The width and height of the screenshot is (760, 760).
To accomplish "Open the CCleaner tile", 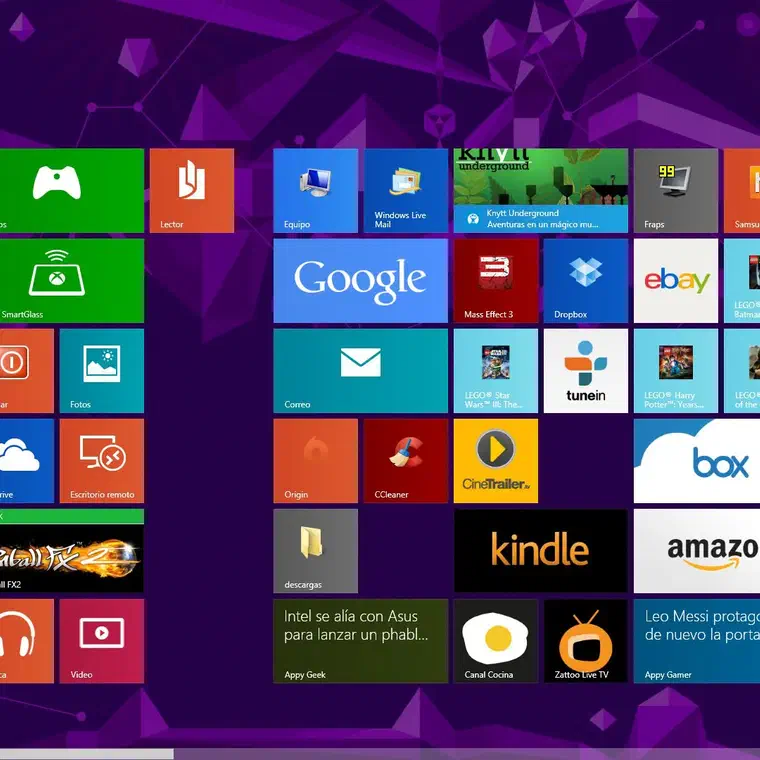I will pos(406,461).
